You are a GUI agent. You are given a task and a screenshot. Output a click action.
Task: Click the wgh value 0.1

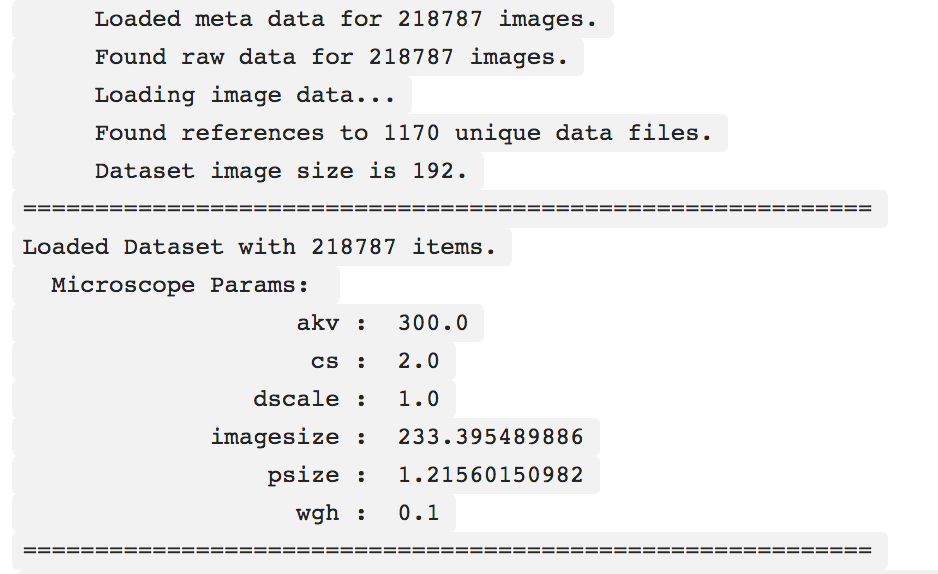pyautogui.click(x=419, y=513)
